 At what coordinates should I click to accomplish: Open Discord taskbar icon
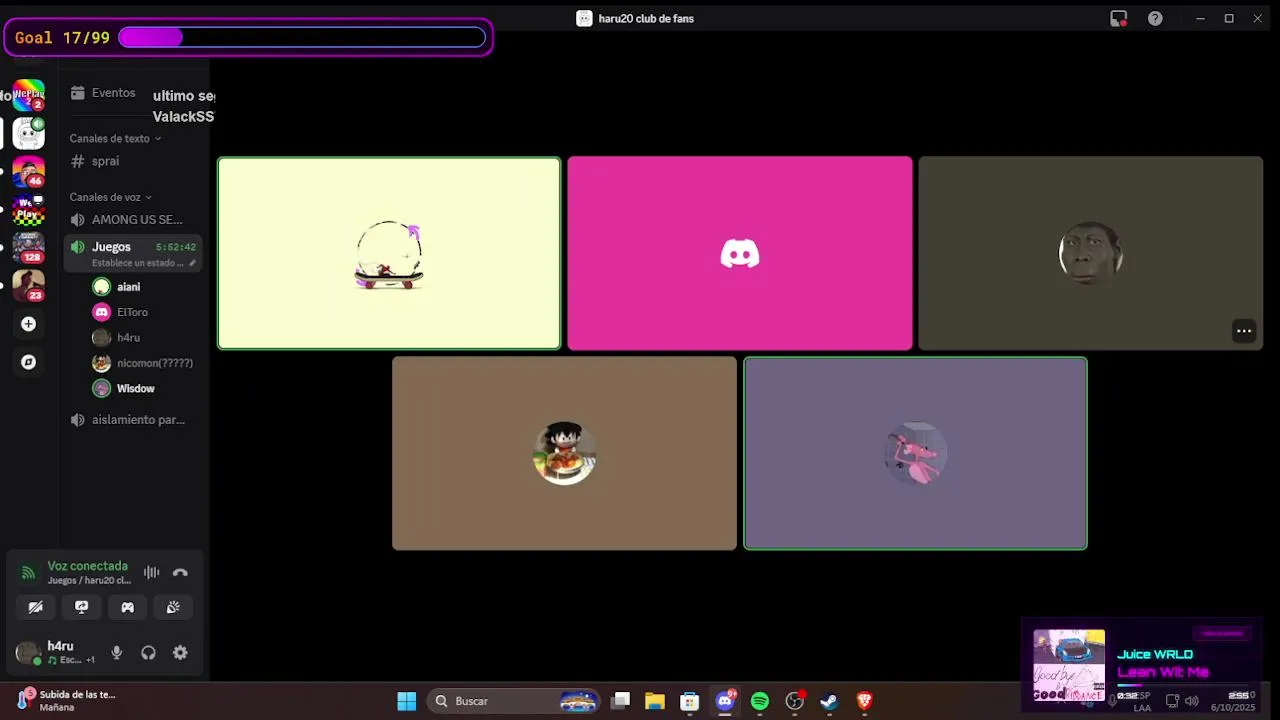pos(725,701)
